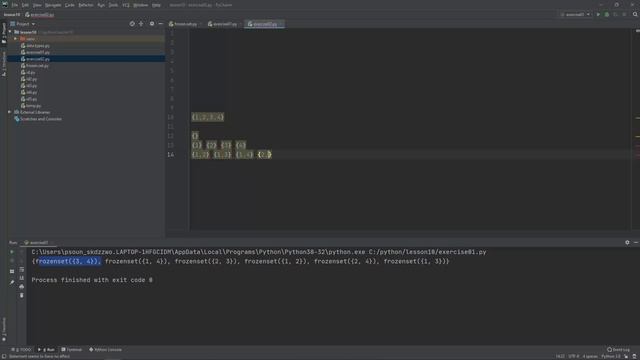The width and height of the screenshot is (640, 360).
Task: Open the Refactor menu
Action: (86, 5)
